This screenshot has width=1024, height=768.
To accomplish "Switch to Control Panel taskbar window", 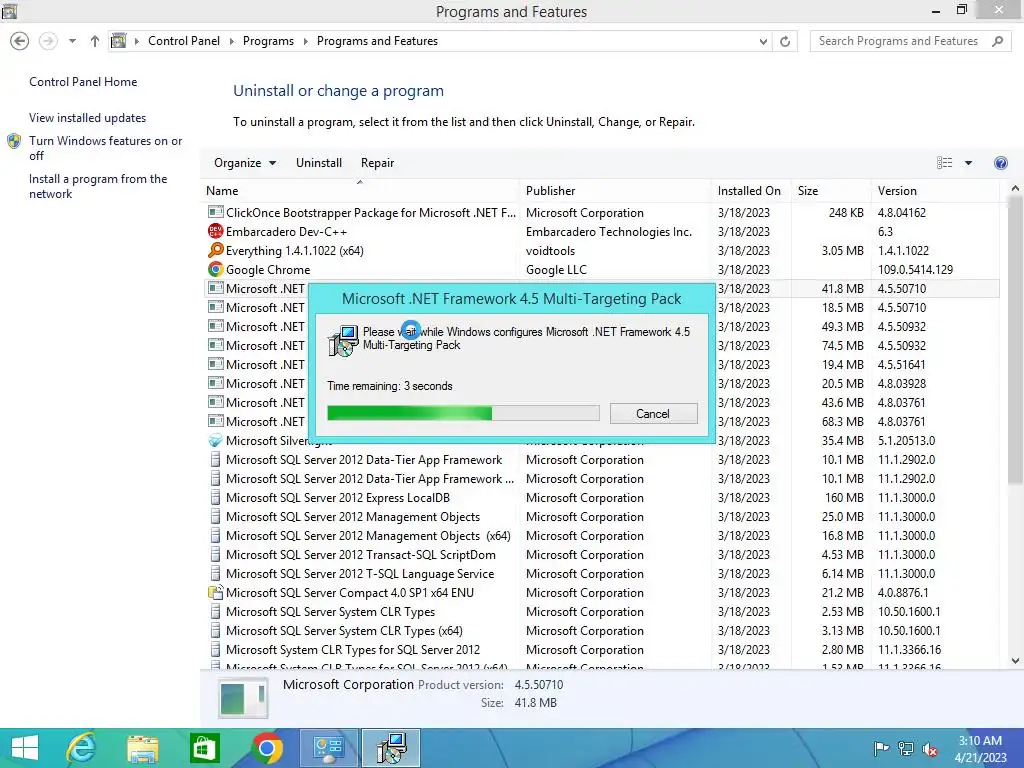I will pos(328,748).
